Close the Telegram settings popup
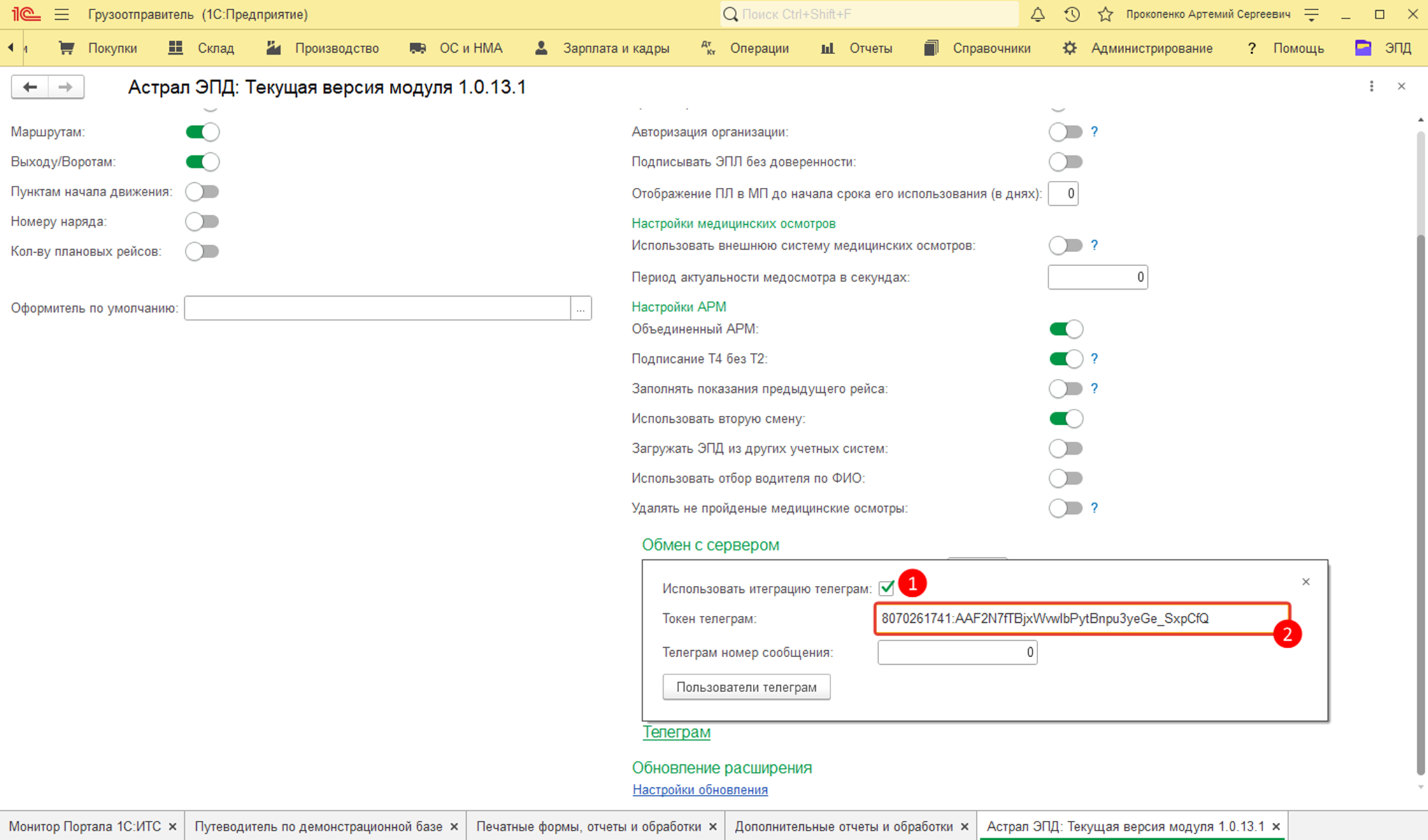The width and height of the screenshot is (1428, 840). pyautogui.click(x=1306, y=581)
